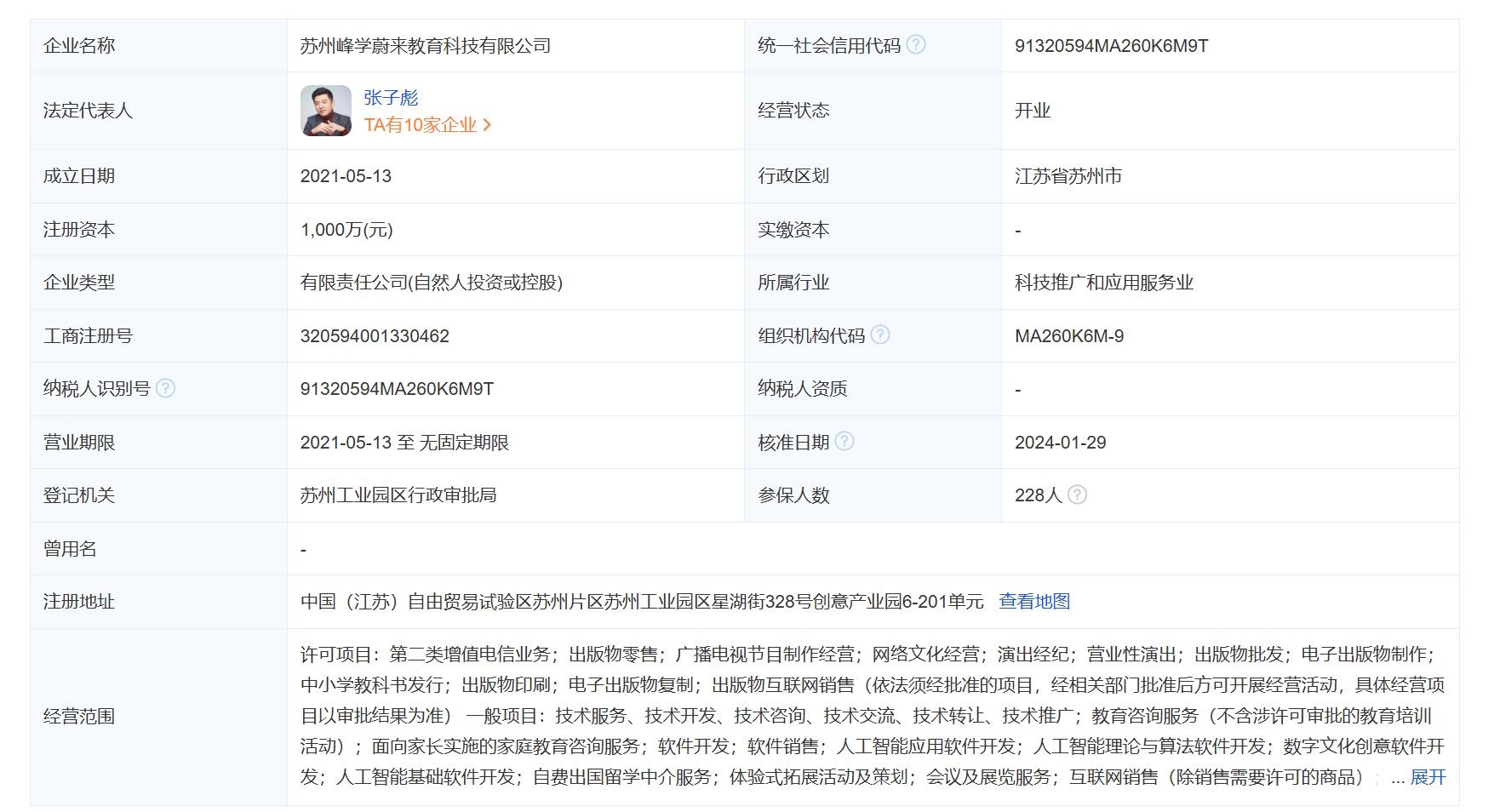Open the 张子彪 profile link

click(x=391, y=98)
